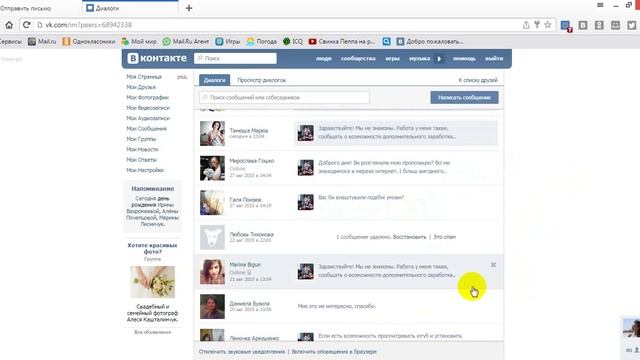Switch to the Диалоги tab

coord(214,80)
